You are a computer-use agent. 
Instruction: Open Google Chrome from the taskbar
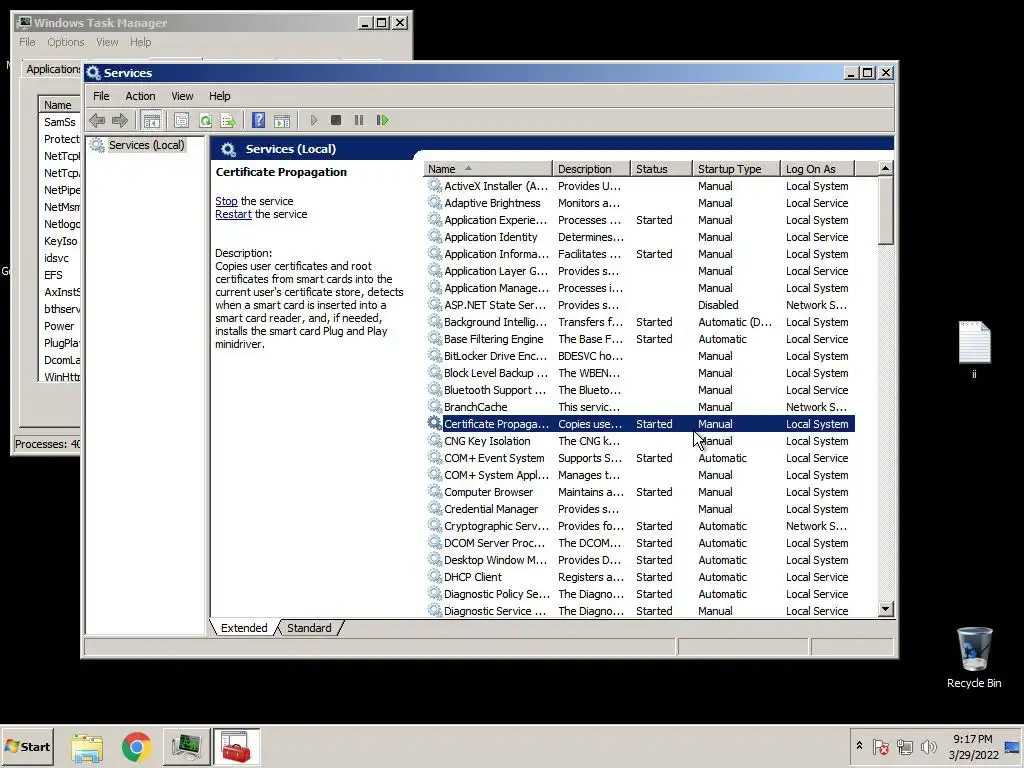136,747
